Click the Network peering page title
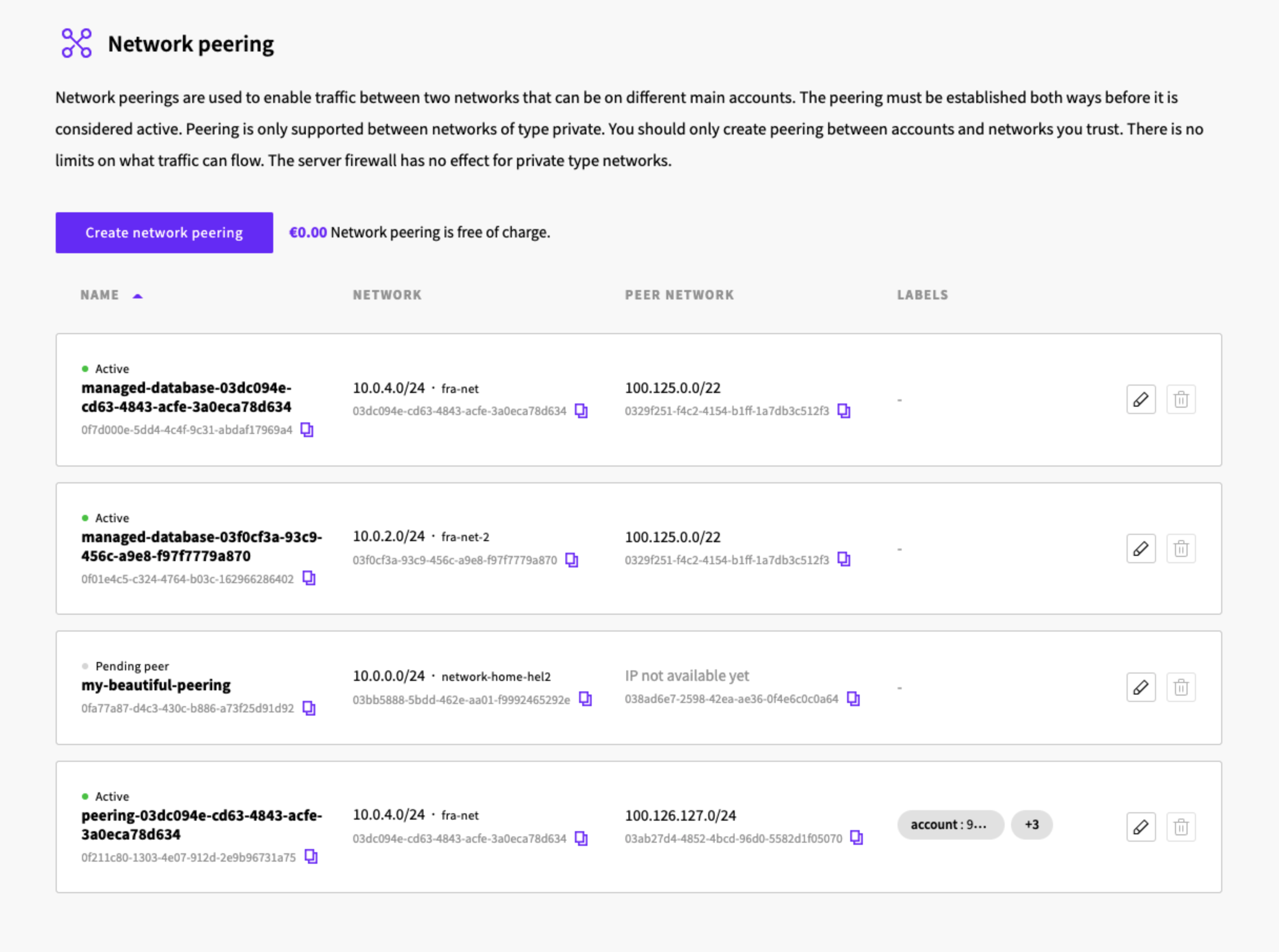 (191, 44)
